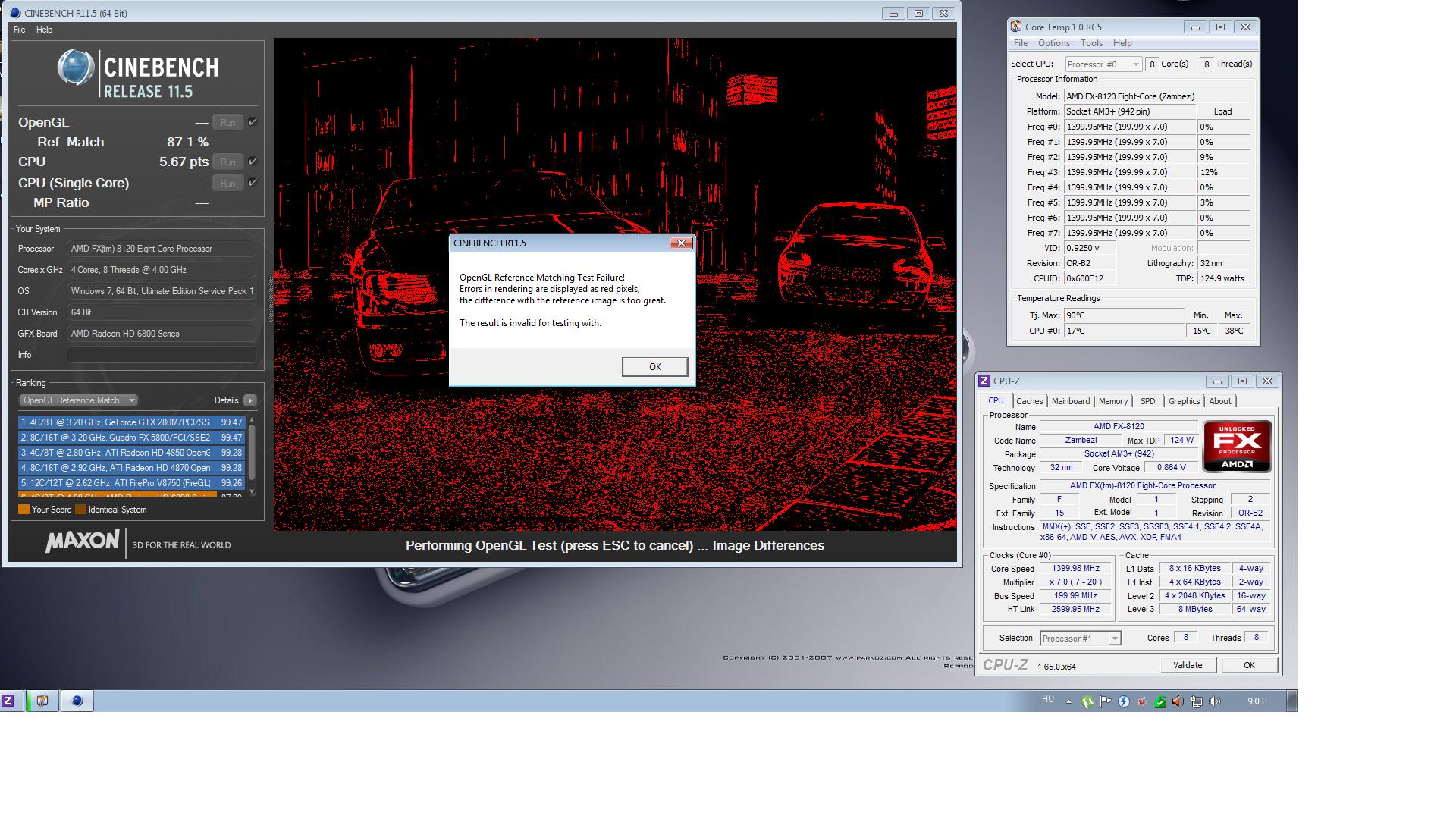
Task: Click the AMD FX processor logo in CPU-Z
Action: [1237, 447]
